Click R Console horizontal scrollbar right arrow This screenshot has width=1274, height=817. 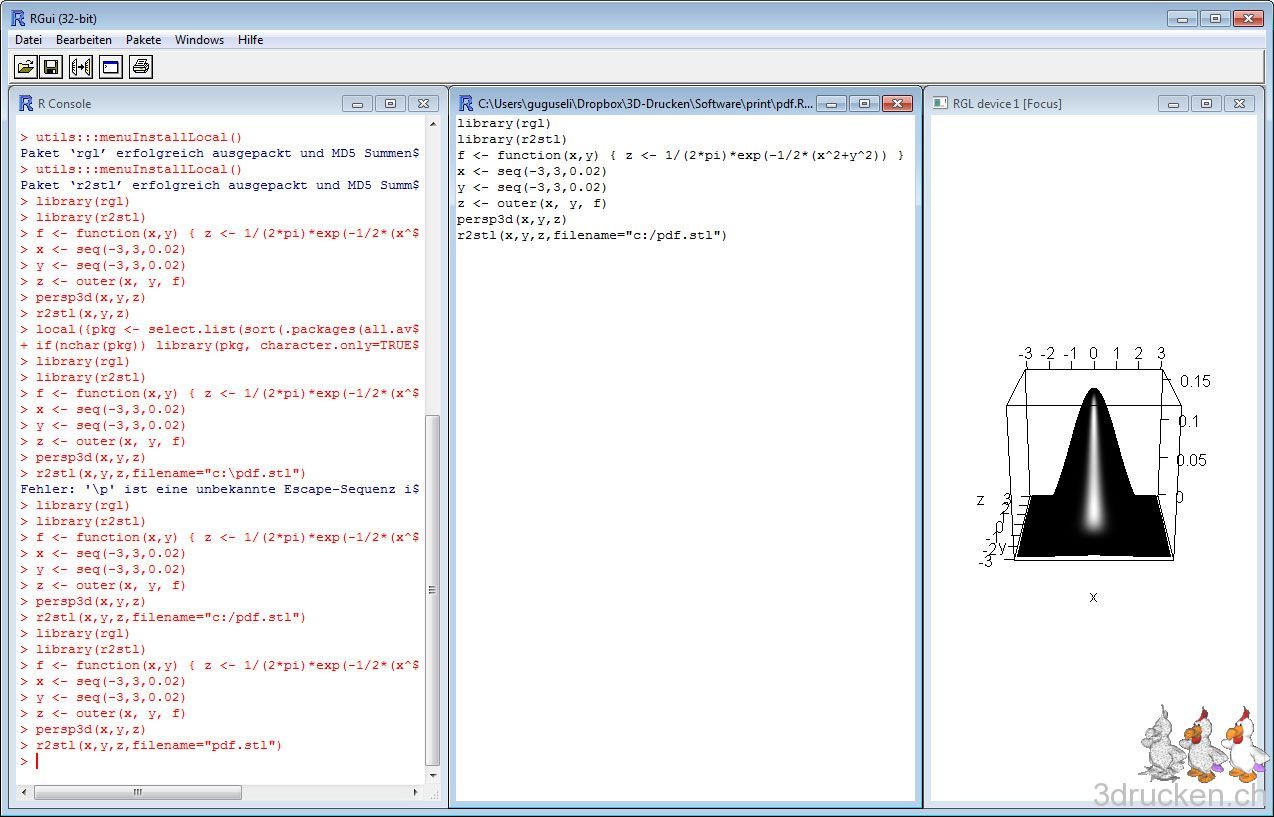417,792
